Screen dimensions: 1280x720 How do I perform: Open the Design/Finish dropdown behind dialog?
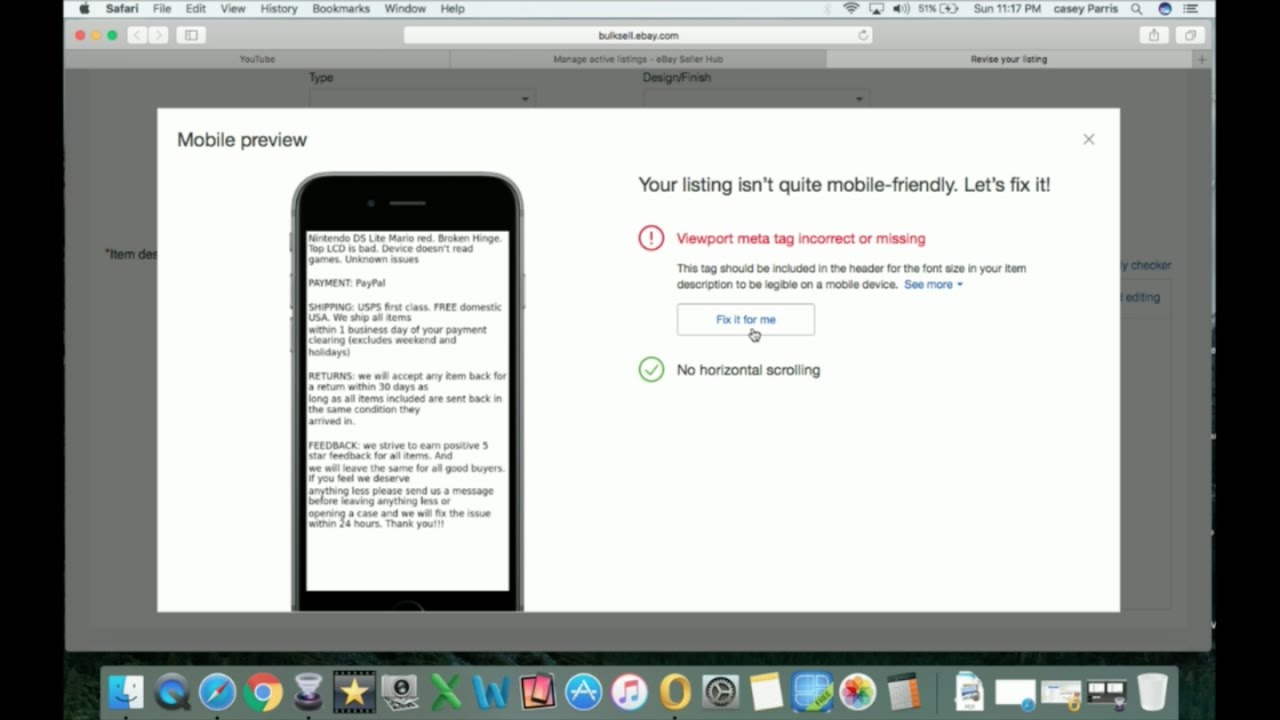756,99
